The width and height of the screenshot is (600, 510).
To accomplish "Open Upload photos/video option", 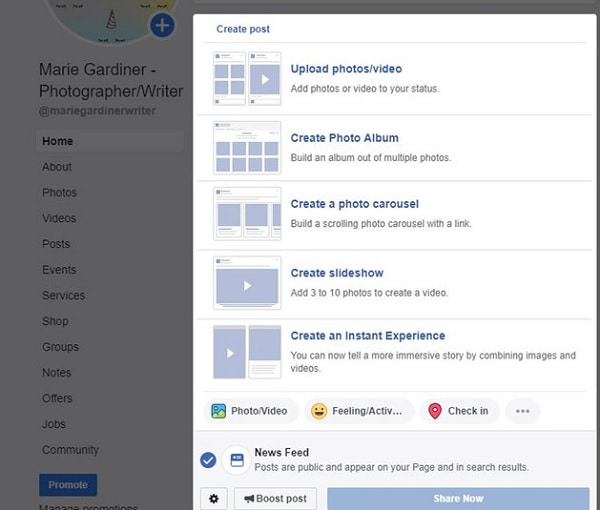I will tap(346, 69).
